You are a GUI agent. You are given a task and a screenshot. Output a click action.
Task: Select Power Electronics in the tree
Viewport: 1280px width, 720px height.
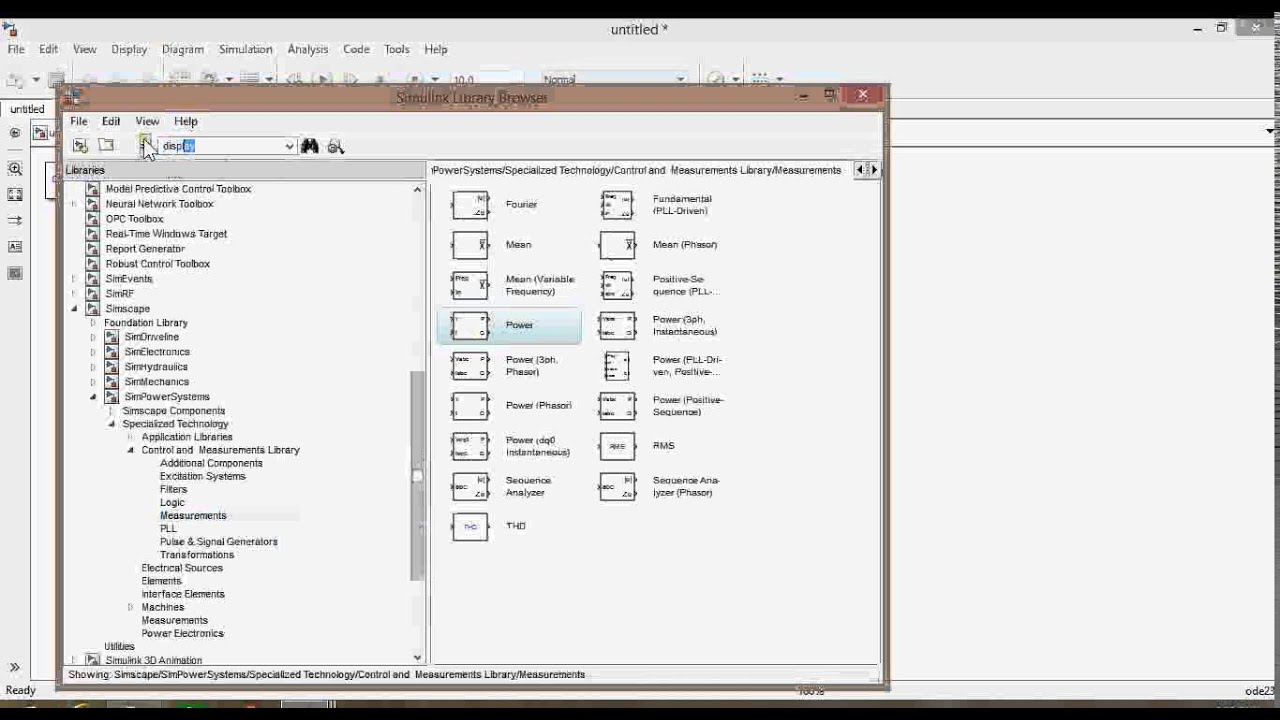pyautogui.click(x=182, y=633)
